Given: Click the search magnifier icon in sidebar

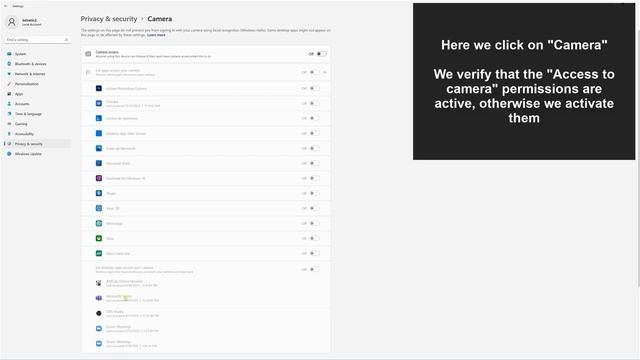Looking at the screenshot, I should click(66, 40).
